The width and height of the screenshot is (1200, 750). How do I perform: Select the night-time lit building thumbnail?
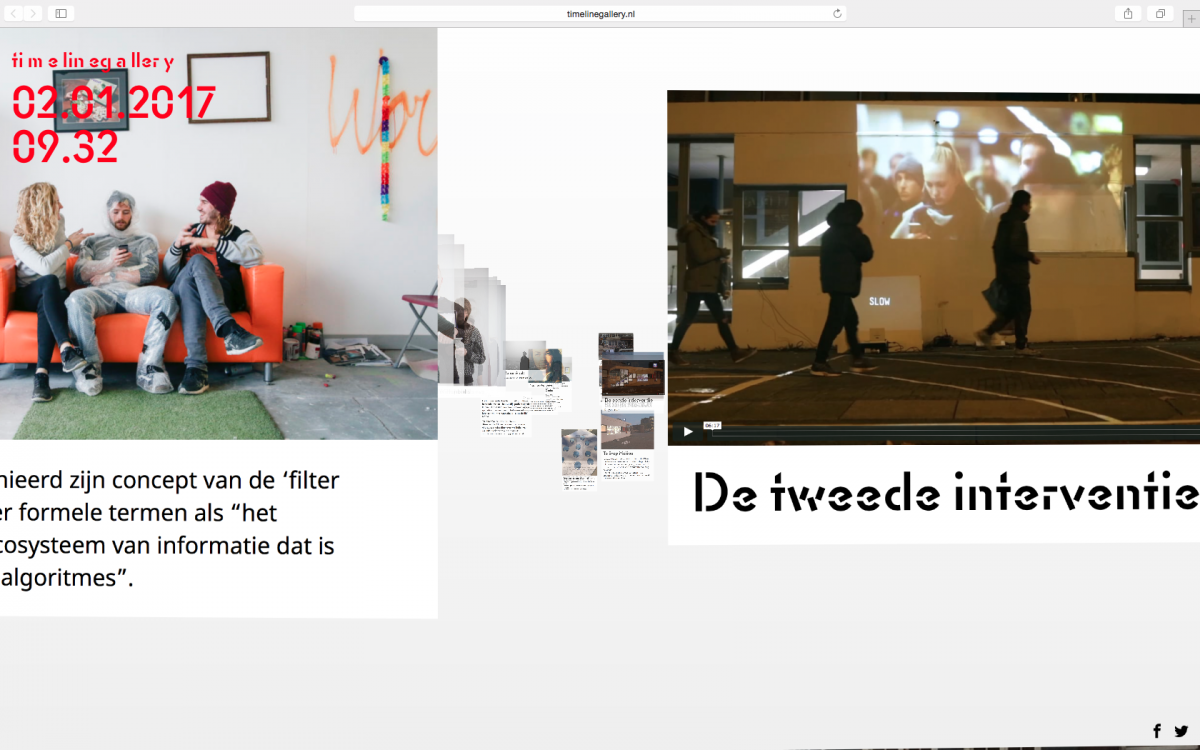point(633,376)
